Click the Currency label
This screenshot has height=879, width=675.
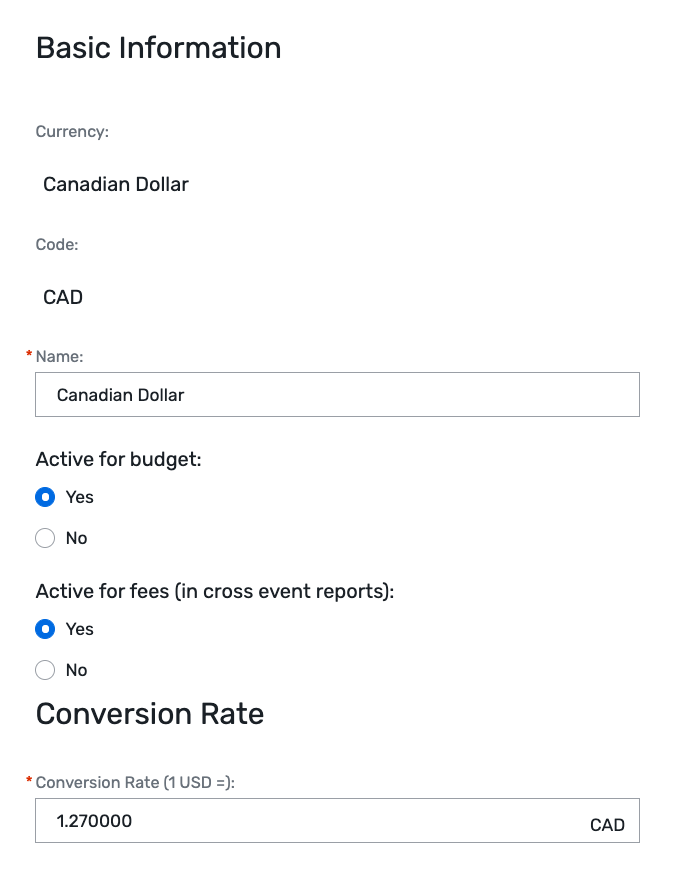click(72, 131)
